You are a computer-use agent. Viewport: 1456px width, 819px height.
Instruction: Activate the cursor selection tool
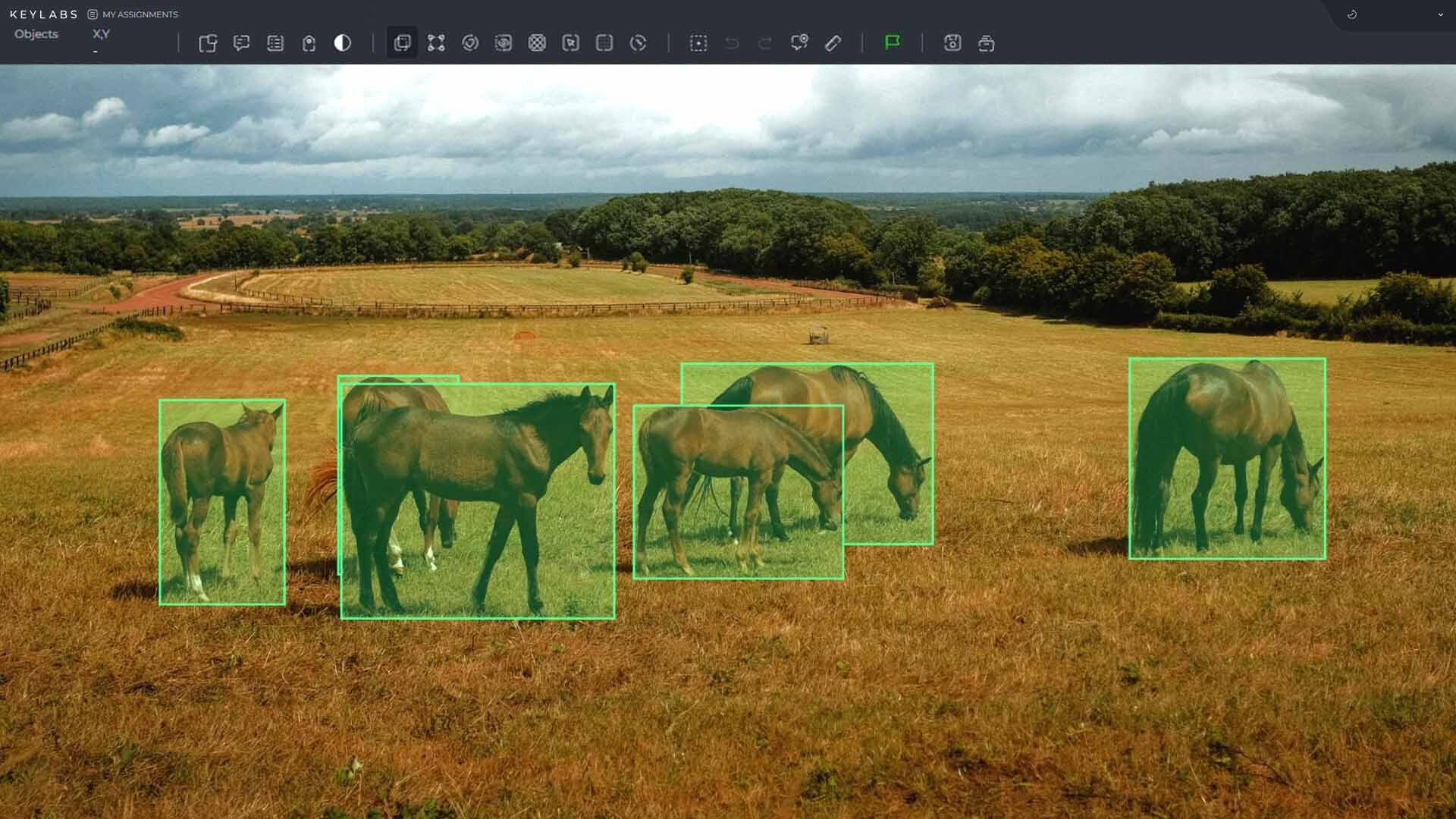(571, 43)
